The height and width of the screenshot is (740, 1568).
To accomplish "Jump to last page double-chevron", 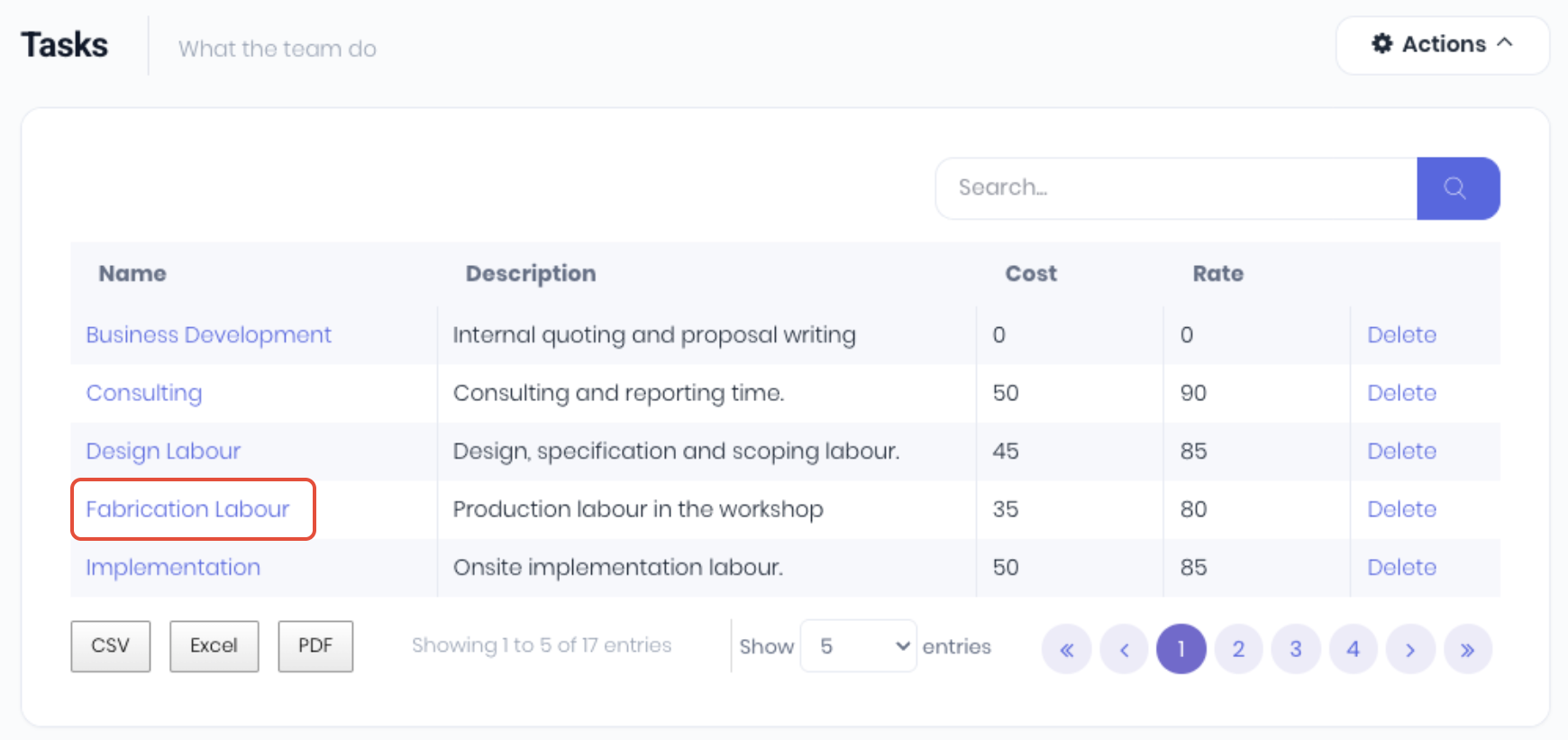I will tap(1467, 649).
